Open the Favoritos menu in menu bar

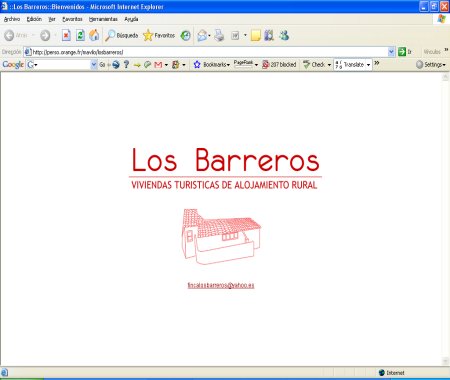(x=72, y=19)
